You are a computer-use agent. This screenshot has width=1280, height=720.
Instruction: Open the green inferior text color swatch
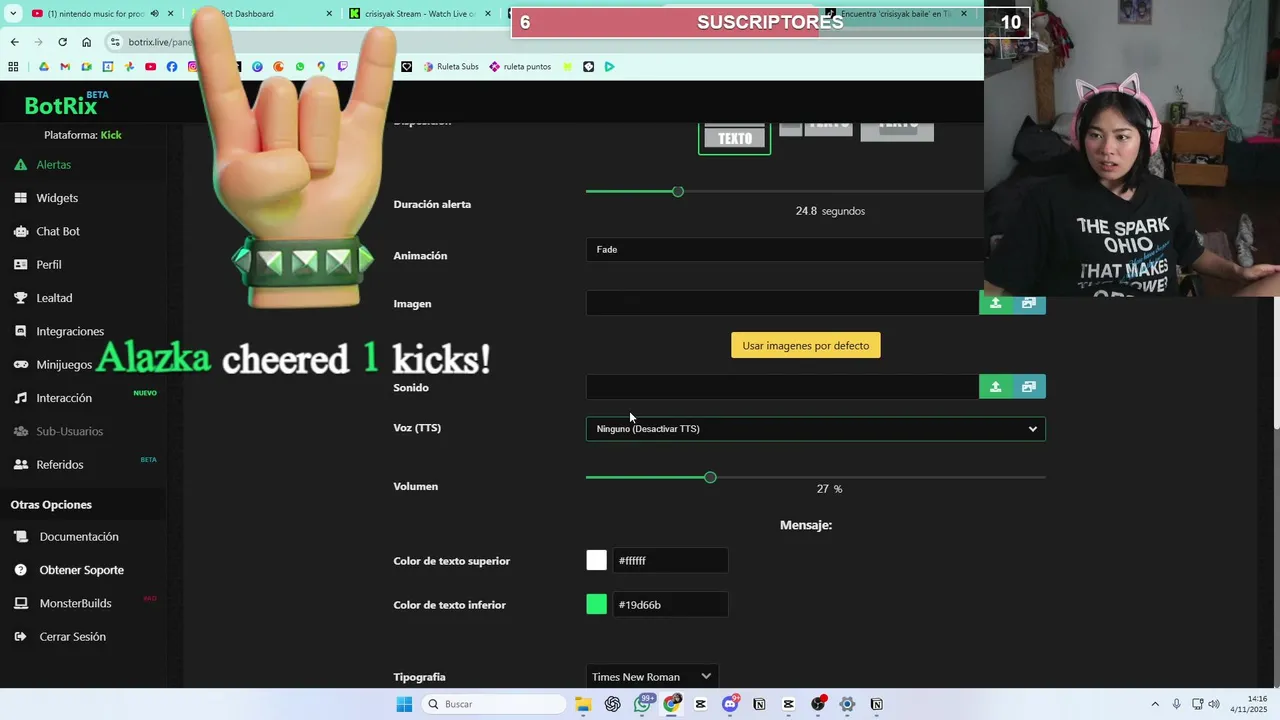(x=597, y=605)
